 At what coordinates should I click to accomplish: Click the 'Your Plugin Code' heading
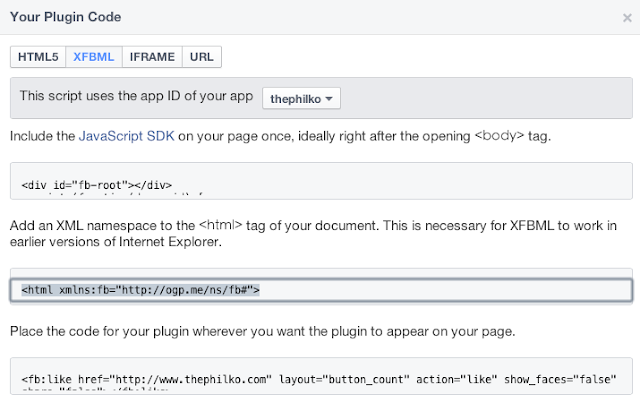65,17
